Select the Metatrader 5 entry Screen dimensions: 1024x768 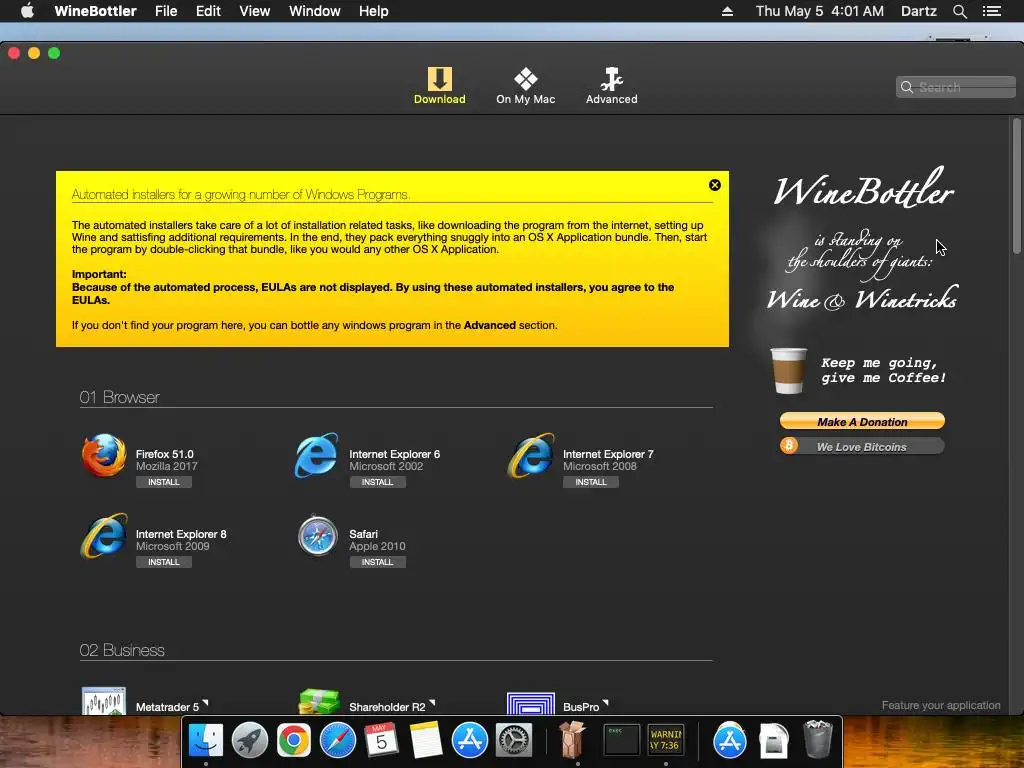pos(145,703)
